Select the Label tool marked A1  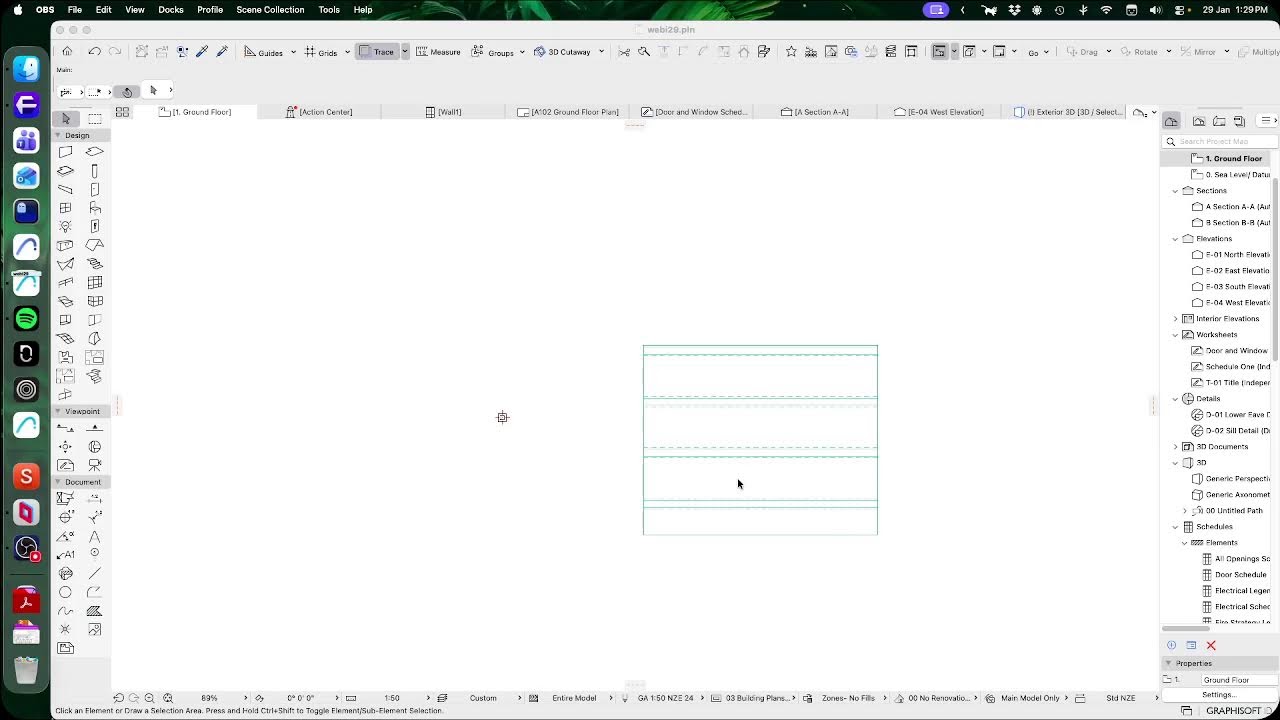(x=66, y=554)
